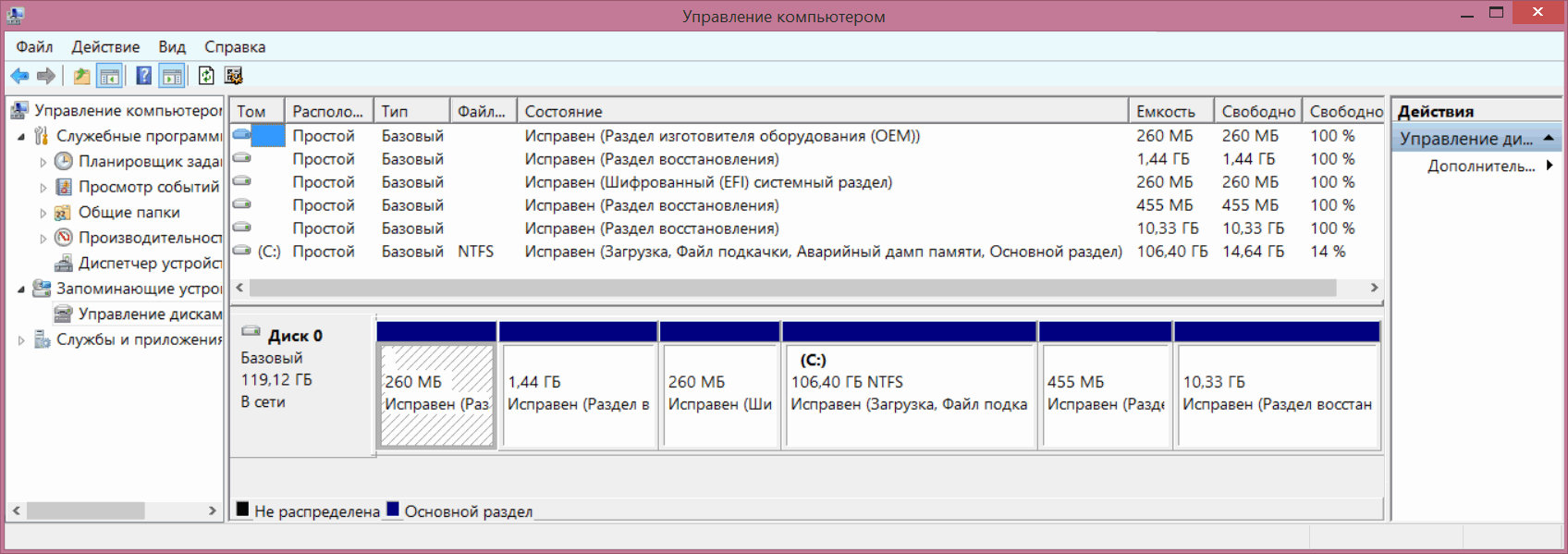
Task: Click the Служебные программы tools icon
Action: (x=42, y=136)
